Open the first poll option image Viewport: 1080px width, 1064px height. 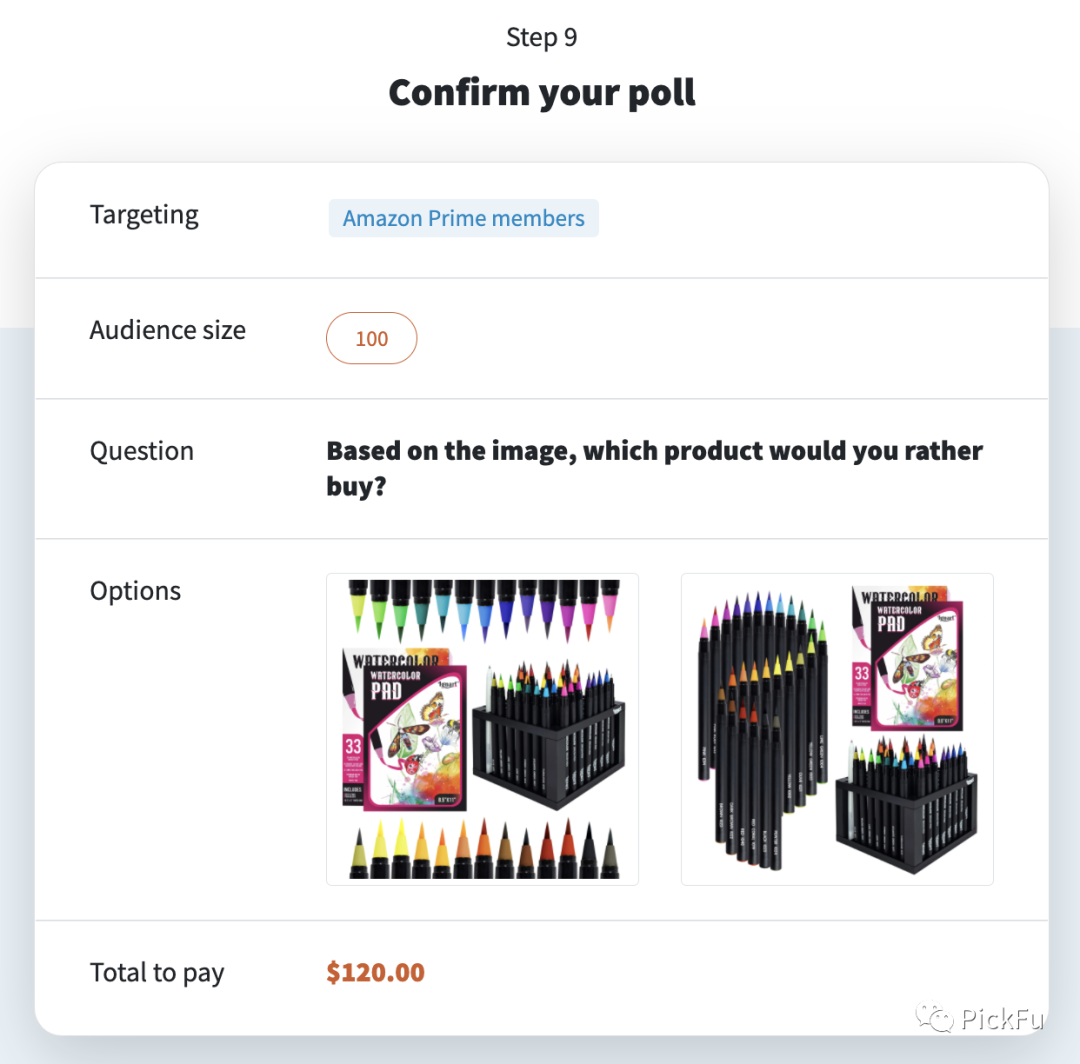(482, 729)
